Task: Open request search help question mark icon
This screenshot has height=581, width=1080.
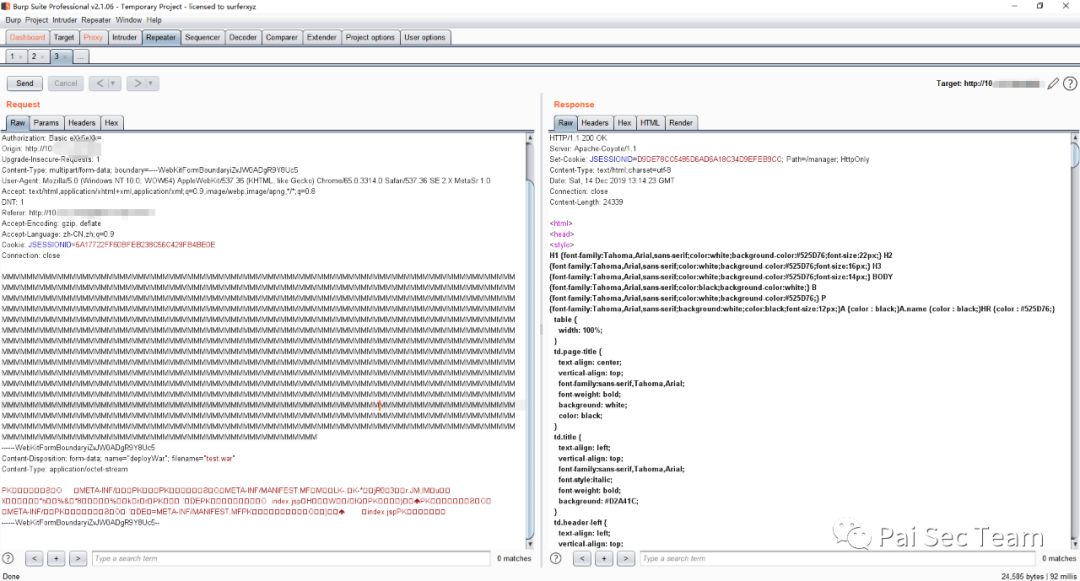Action: pyautogui.click(x=8, y=558)
